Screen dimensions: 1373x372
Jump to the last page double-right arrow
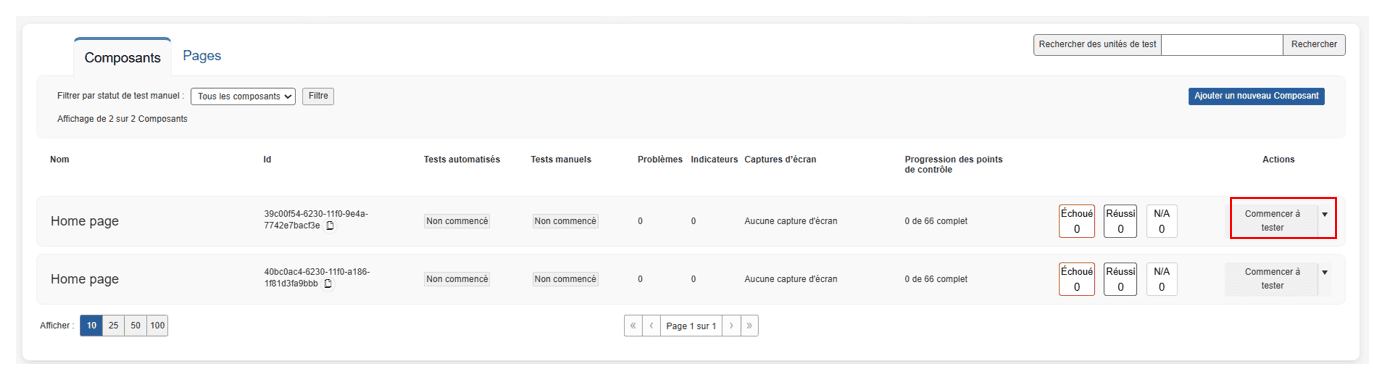[x=750, y=326]
